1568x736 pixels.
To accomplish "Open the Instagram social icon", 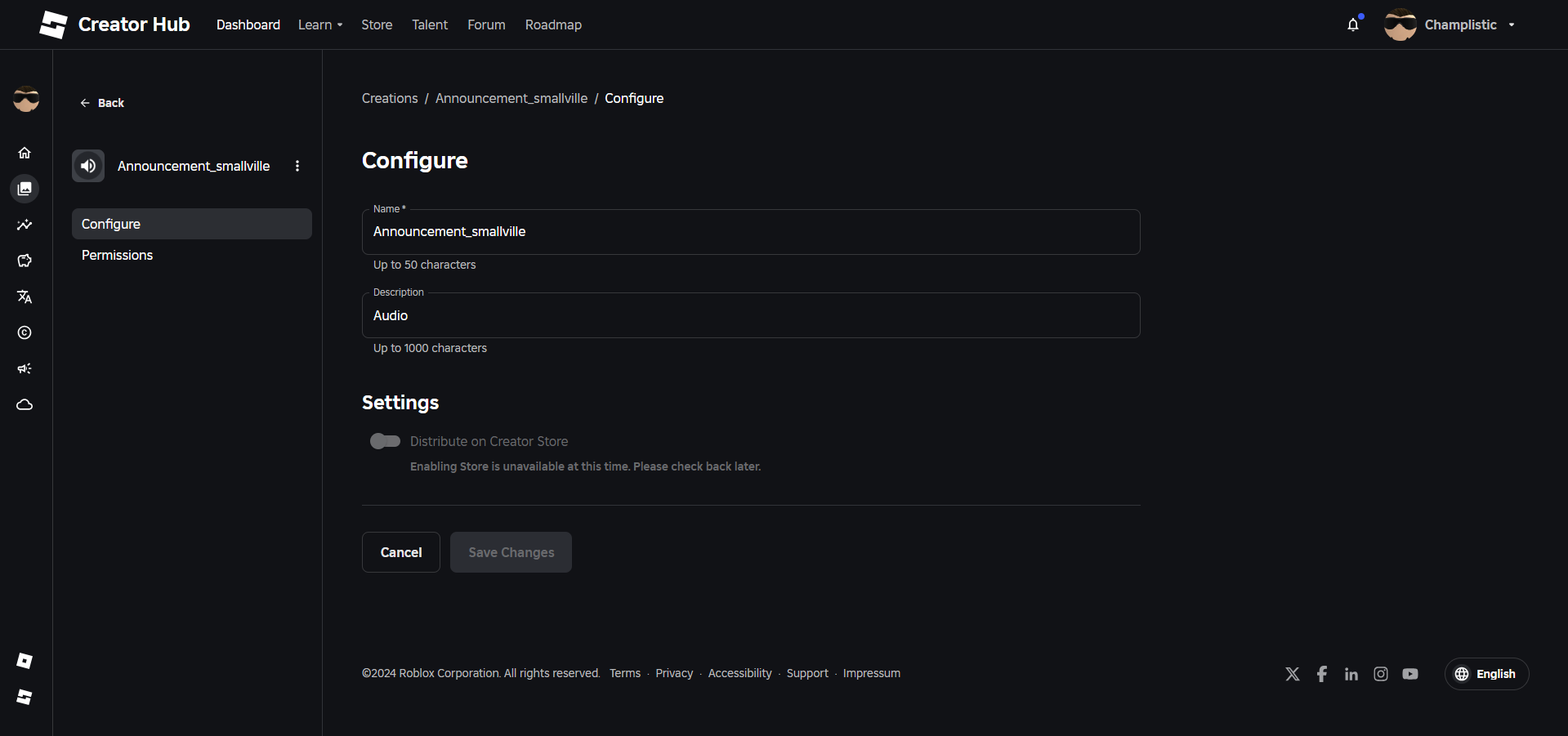I will tap(1381, 674).
